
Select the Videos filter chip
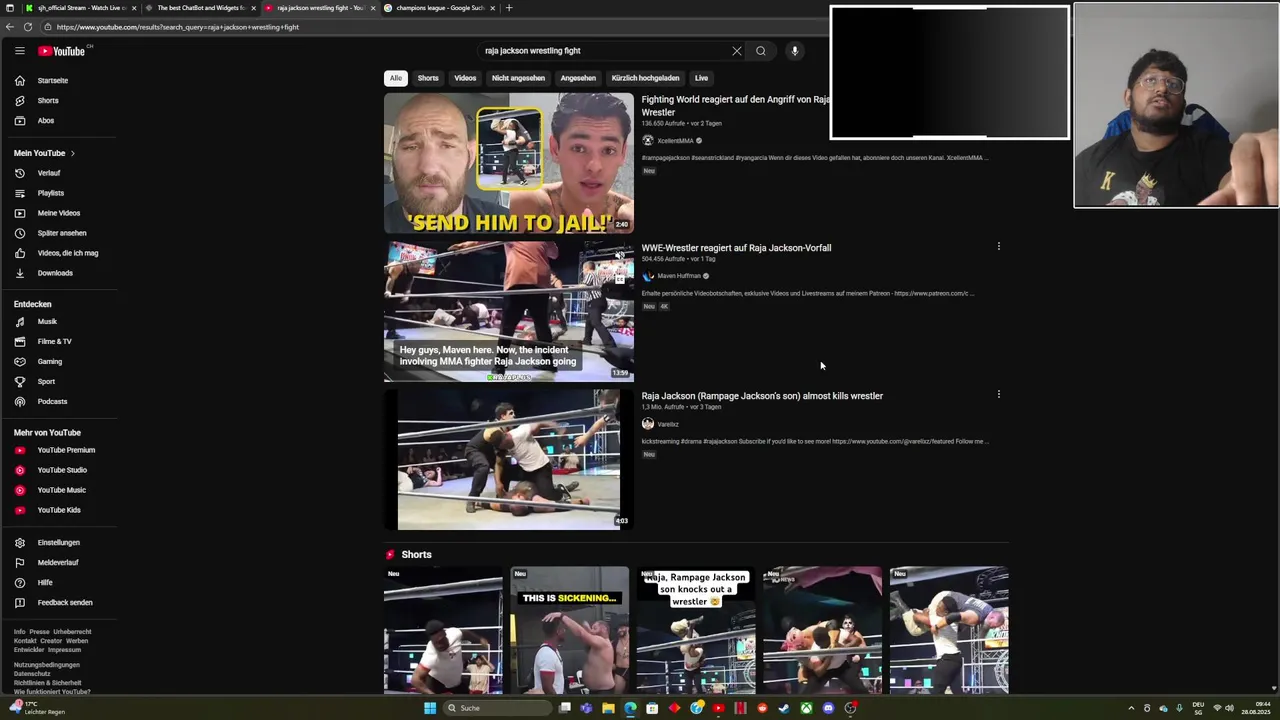pyautogui.click(x=465, y=78)
